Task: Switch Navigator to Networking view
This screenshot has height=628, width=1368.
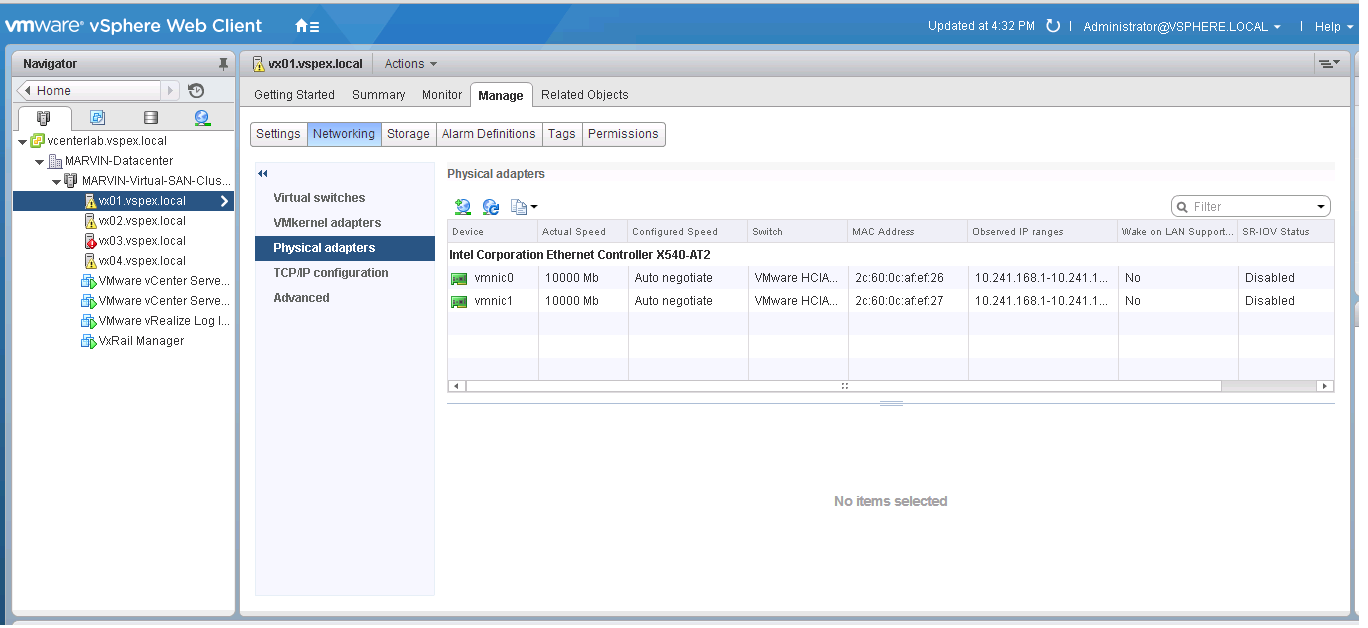Action: pyautogui.click(x=203, y=118)
